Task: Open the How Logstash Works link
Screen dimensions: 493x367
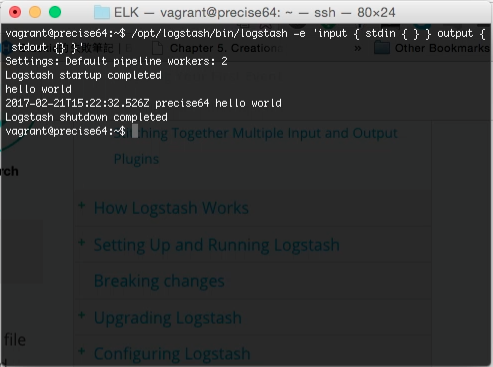Action: (x=171, y=208)
